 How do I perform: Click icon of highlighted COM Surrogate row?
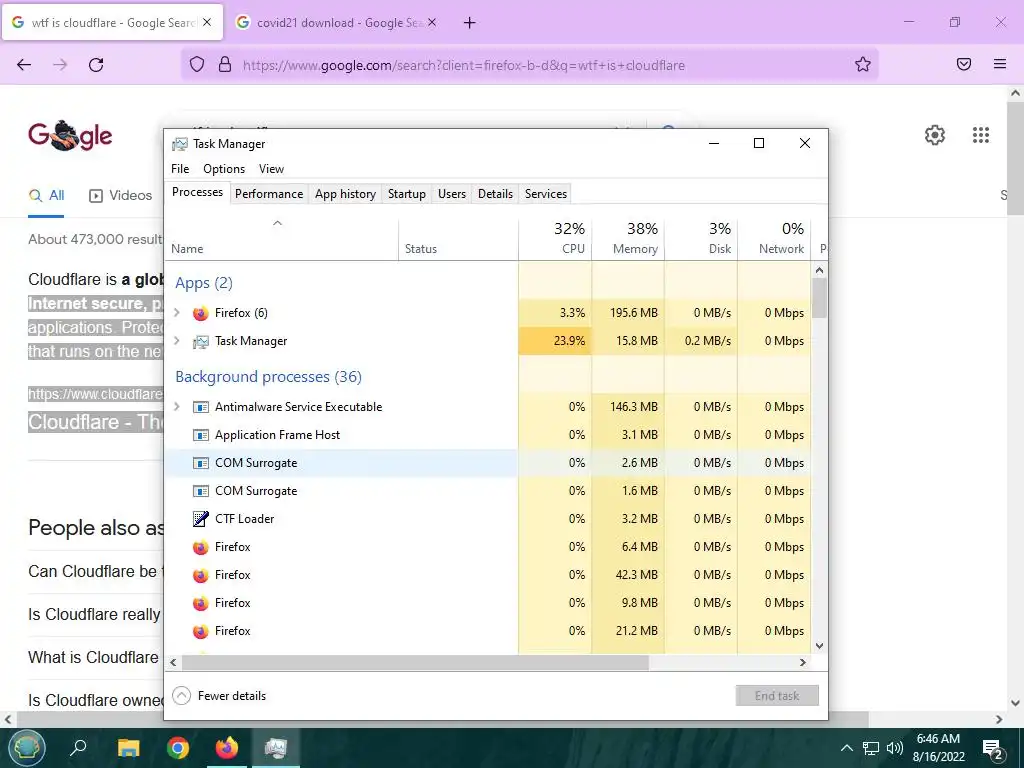click(200, 463)
